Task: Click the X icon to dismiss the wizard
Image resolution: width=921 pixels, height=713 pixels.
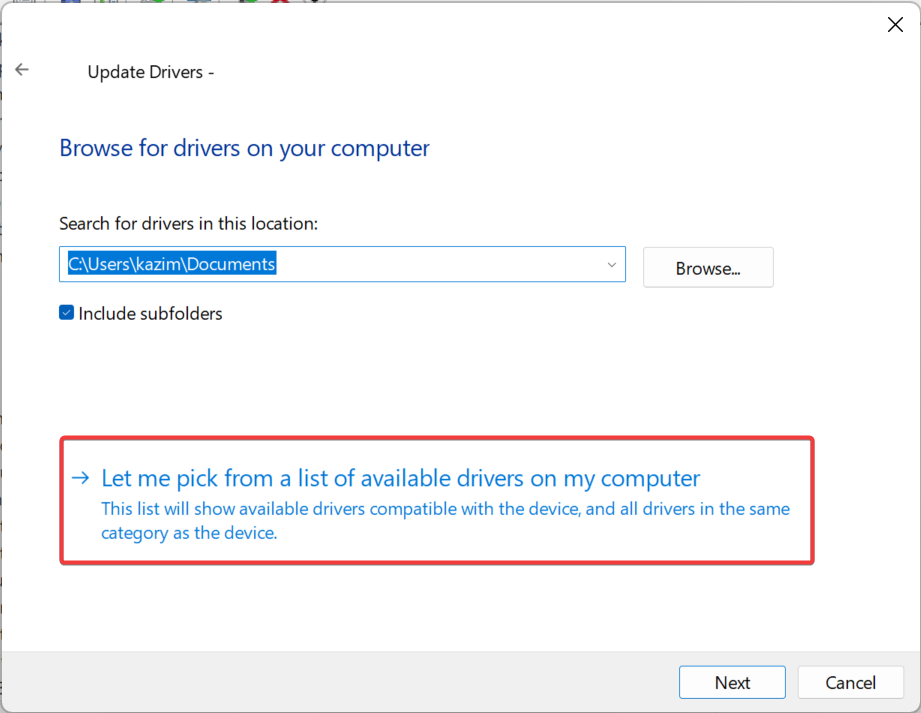Action: 894,24
